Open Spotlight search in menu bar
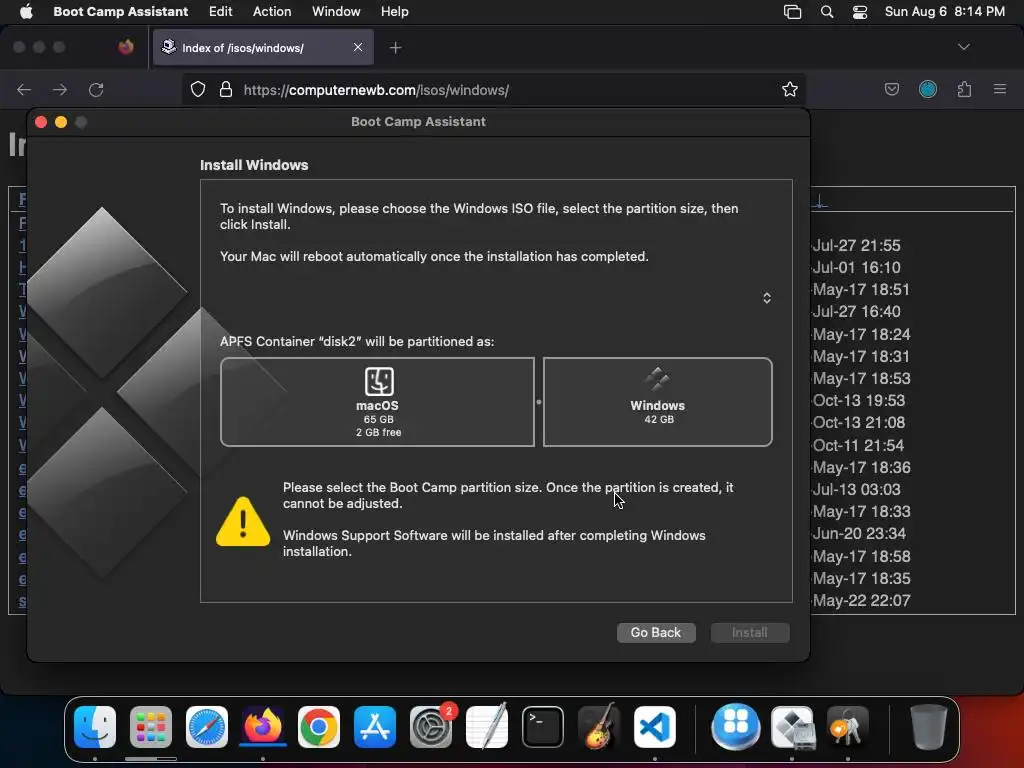This screenshot has width=1024, height=768. point(827,12)
